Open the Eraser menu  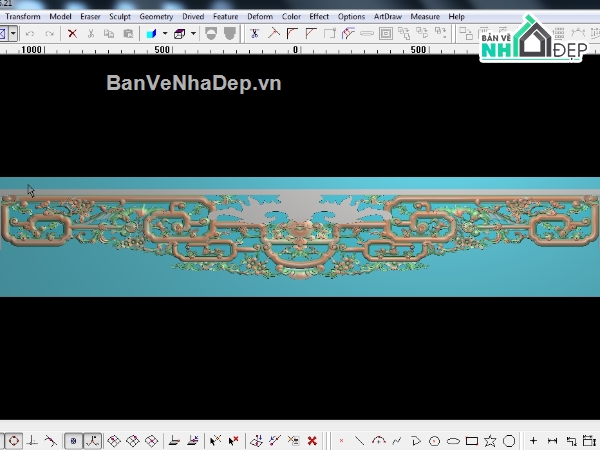90,16
